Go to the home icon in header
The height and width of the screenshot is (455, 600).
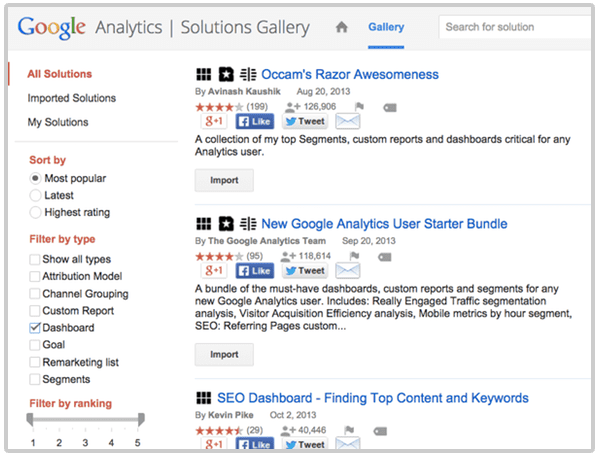pyautogui.click(x=341, y=27)
